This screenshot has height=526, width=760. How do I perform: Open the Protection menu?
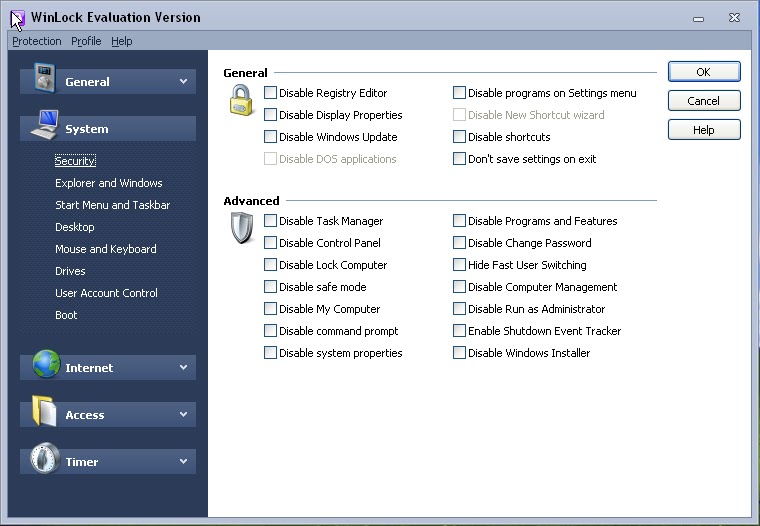tap(37, 41)
